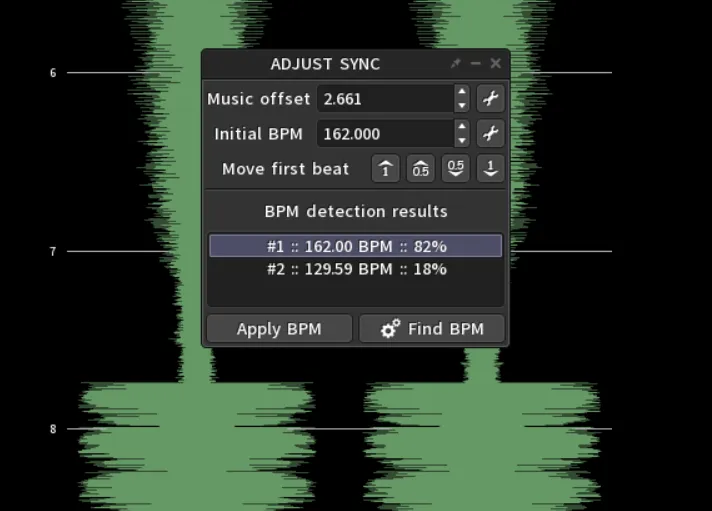Viewport: 712px width, 511px height.
Task: Select result #1 162.00 BPM 82%
Action: pos(356,246)
